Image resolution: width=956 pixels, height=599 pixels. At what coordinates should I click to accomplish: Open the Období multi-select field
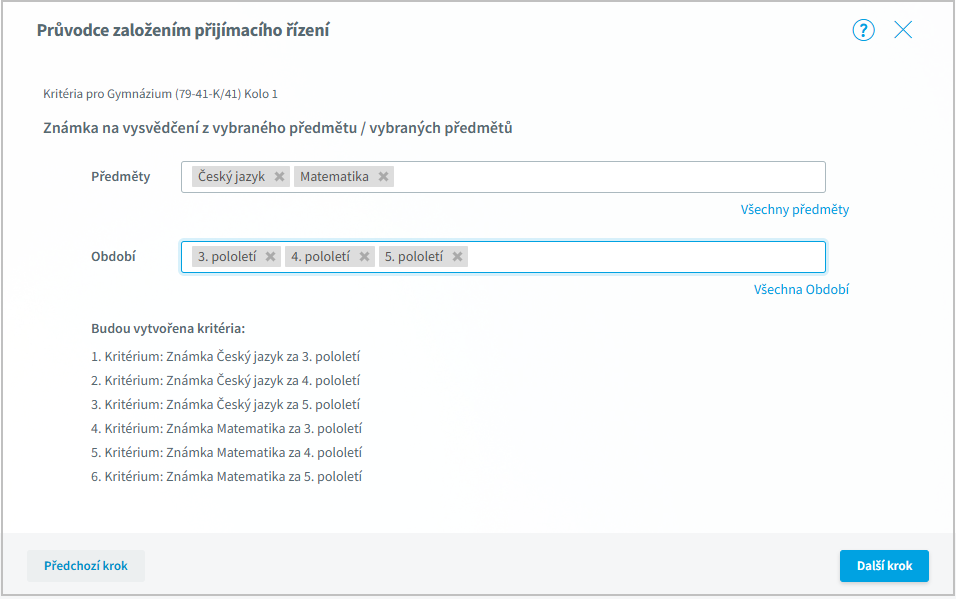pos(503,257)
